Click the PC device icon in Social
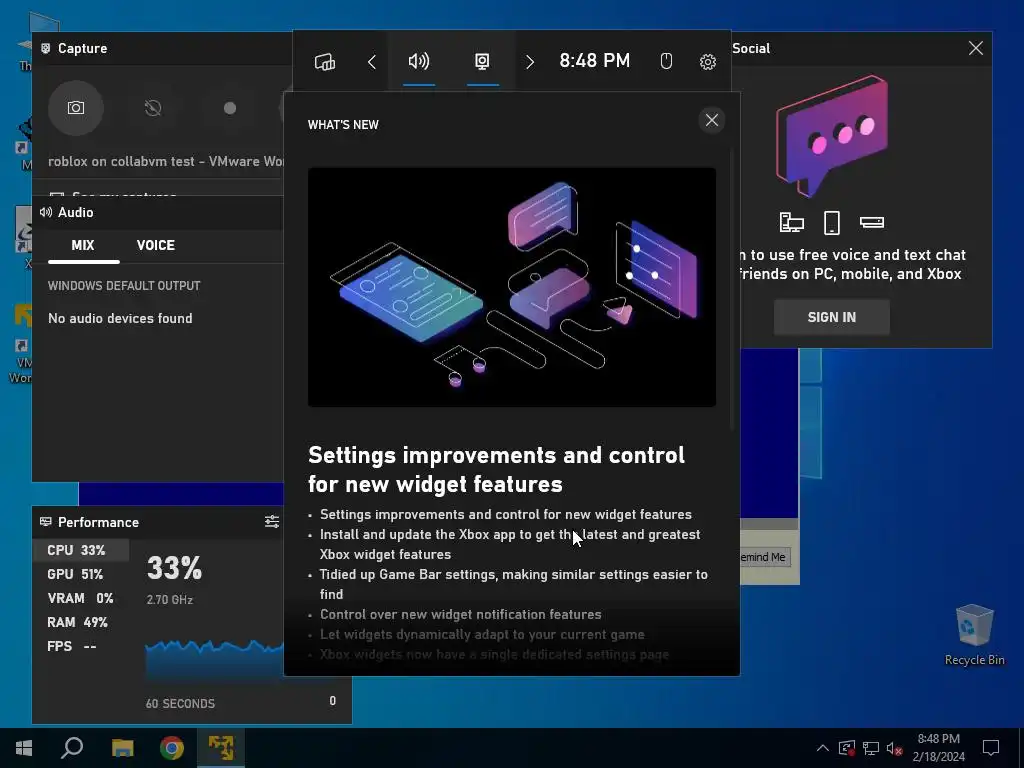This screenshot has width=1024, height=768. click(x=792, y=223)
